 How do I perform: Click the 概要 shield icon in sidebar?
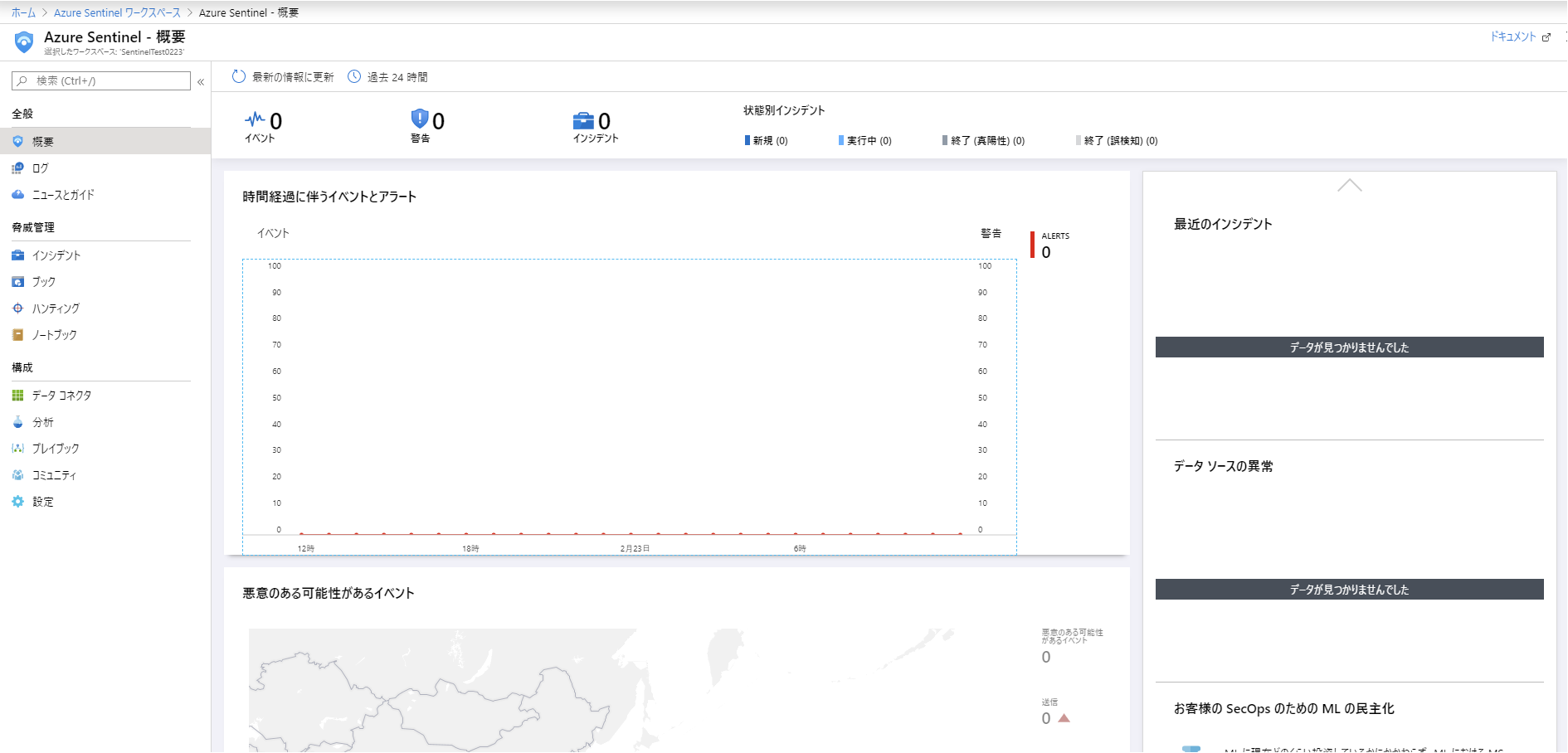(17, 142)
